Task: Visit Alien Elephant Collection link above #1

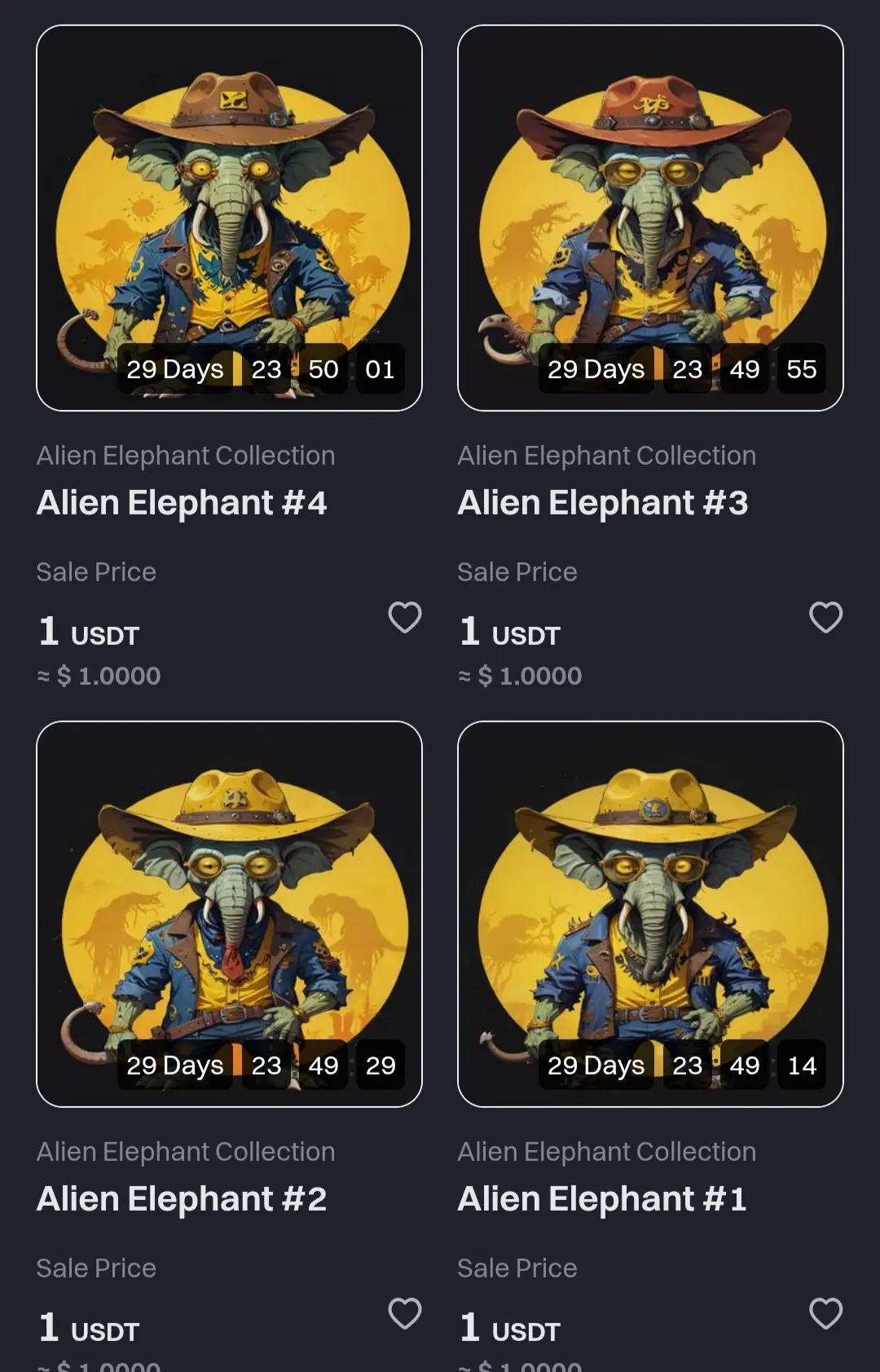Action: point(607,1152)
